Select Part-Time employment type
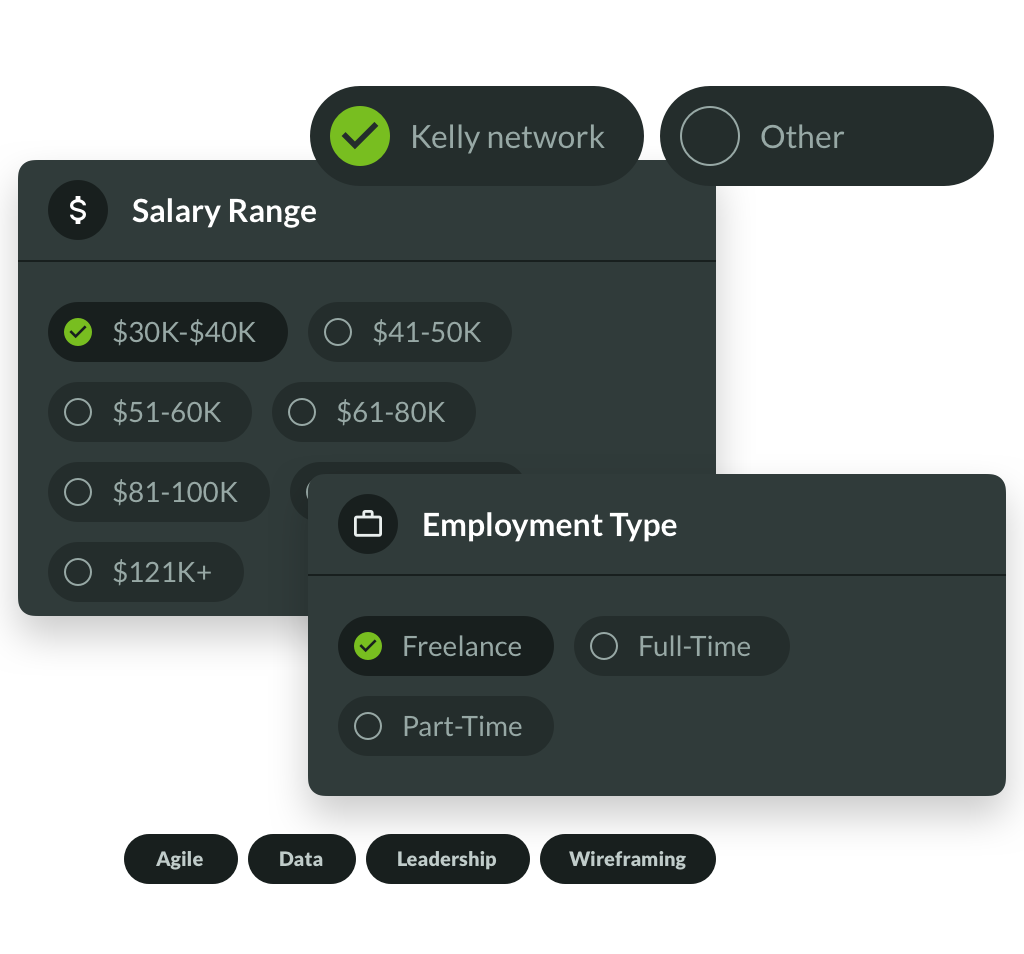 pos(445,726)
